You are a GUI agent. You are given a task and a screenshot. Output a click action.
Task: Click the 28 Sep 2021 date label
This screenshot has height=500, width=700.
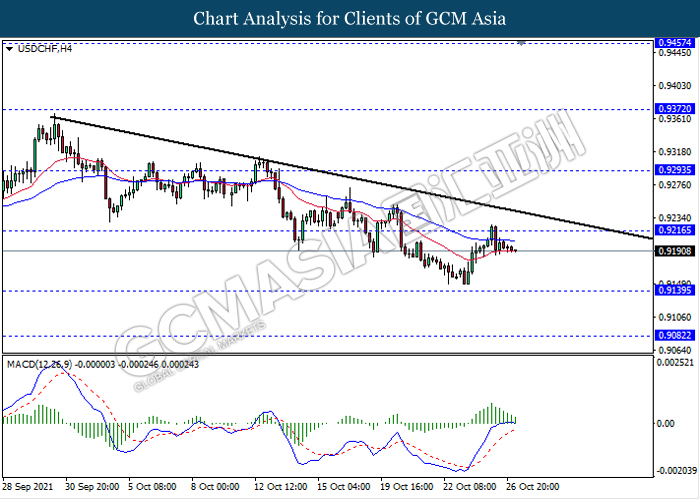pos(28,487)
